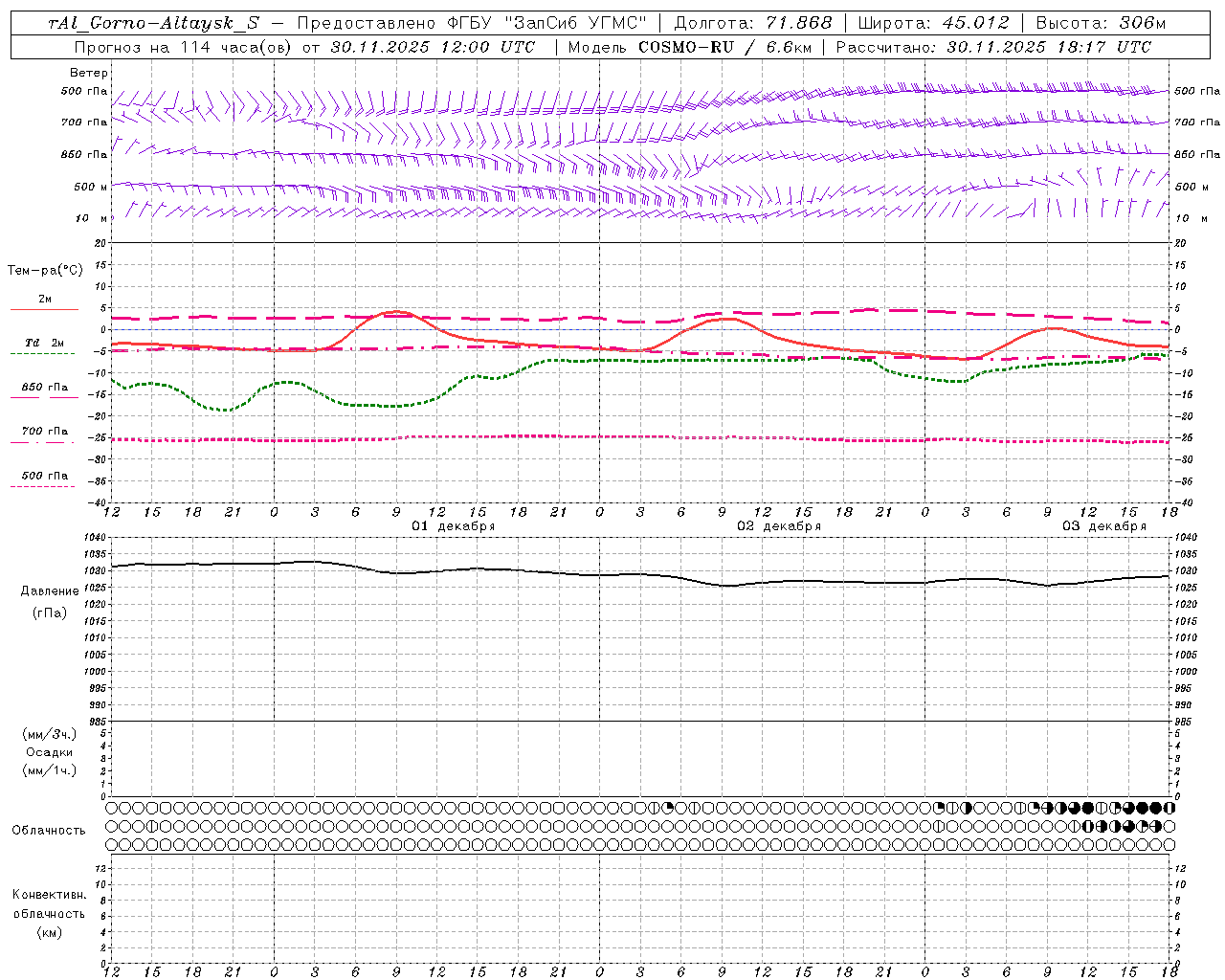The width and height of the screenshot is (1225, 980).
Task: Click the 850 гПа temperature legend entry
Action: tap(45, 388)
